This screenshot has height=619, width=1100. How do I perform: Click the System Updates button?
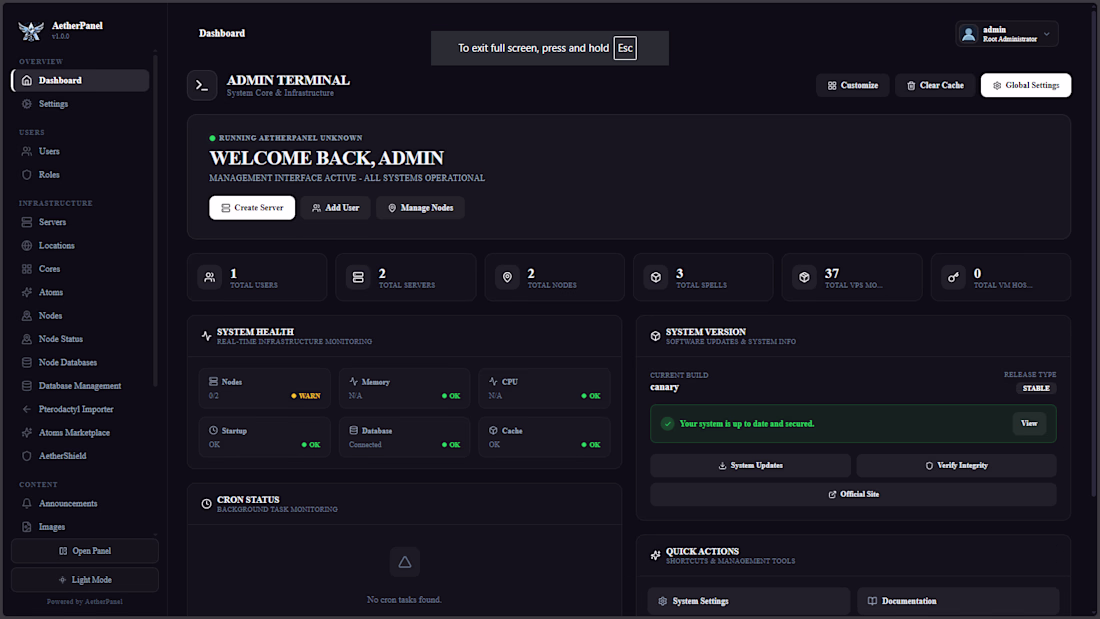tap(750, 465)
